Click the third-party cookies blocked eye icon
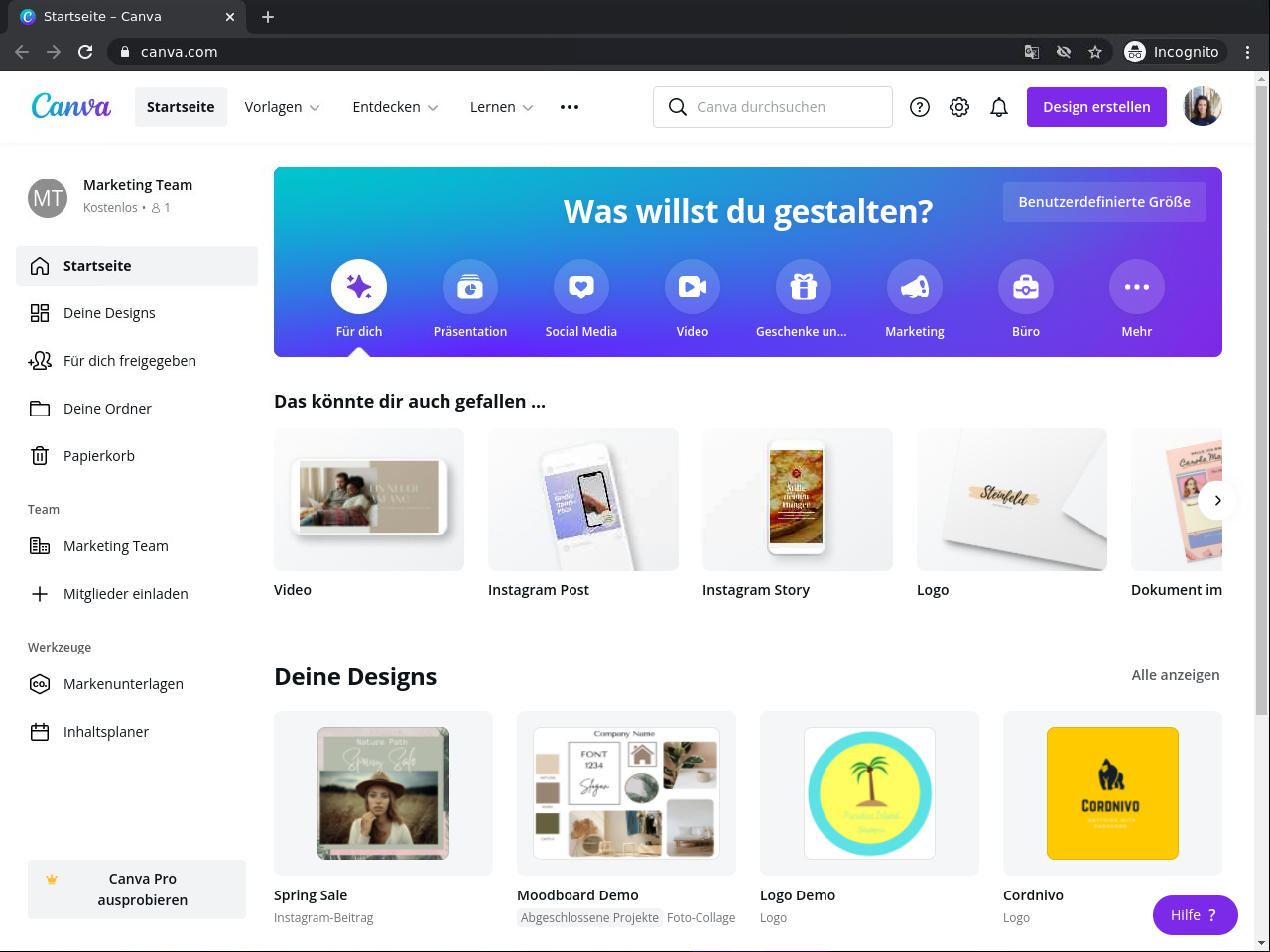This screenshot has width=1270, height=952. click(x=1064, y=52)
